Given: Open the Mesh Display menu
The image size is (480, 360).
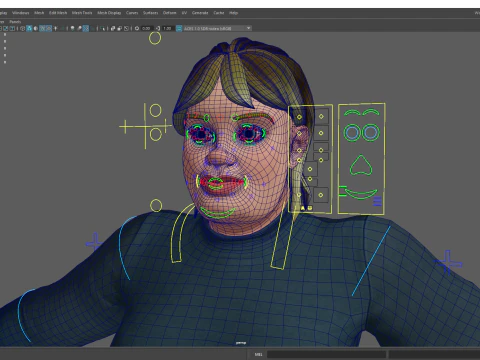Looking at the screenshot, I should (x=109, y=13).
